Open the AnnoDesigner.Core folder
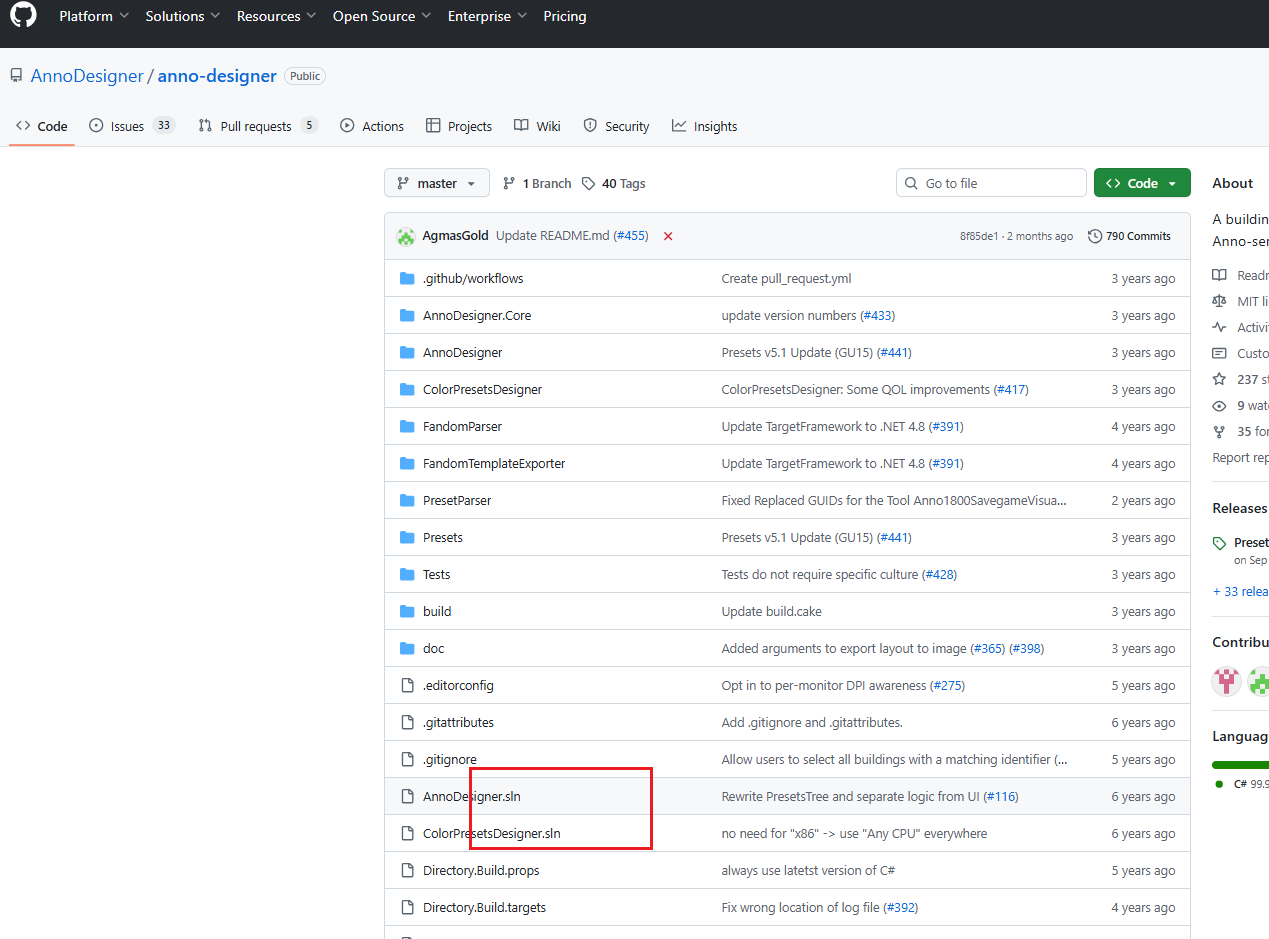The image size is (1269, 939). click(477, 315)
